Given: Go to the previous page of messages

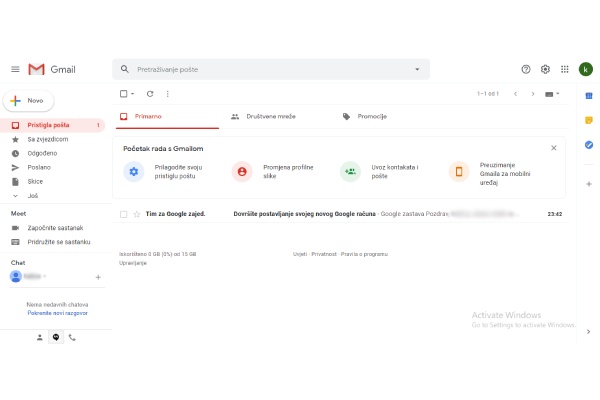Looking at the screenshot, I should (x=515, y=94).
